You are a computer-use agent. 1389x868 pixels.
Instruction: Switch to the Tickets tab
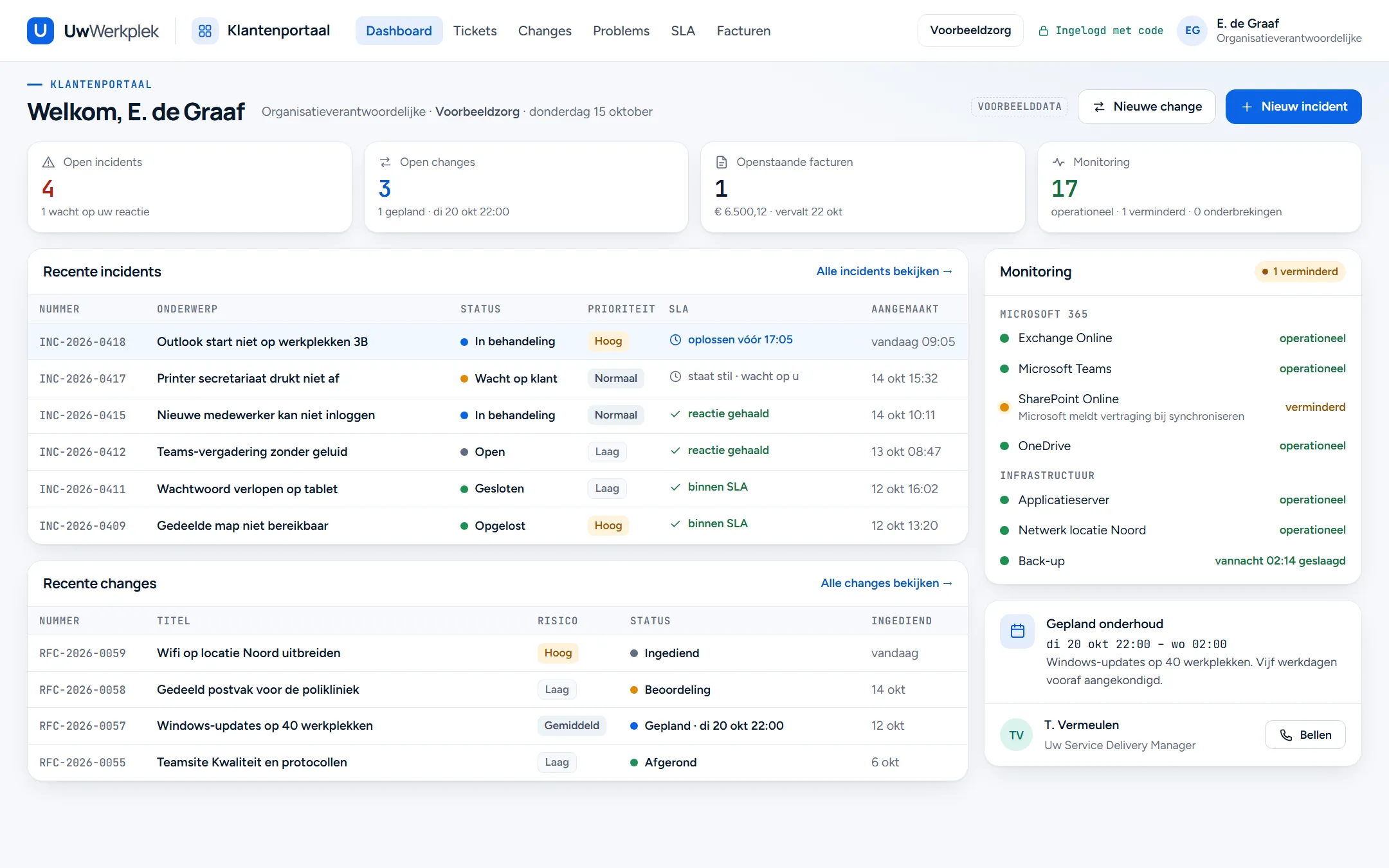coord(475,30)
